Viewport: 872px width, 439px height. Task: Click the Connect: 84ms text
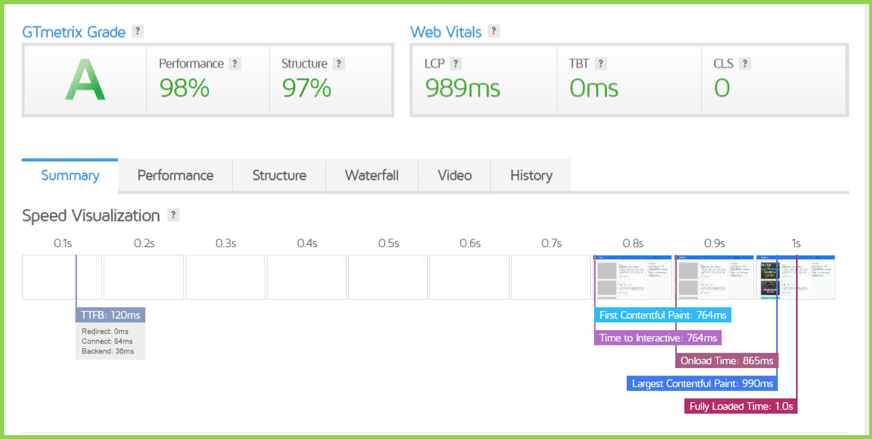107,342
